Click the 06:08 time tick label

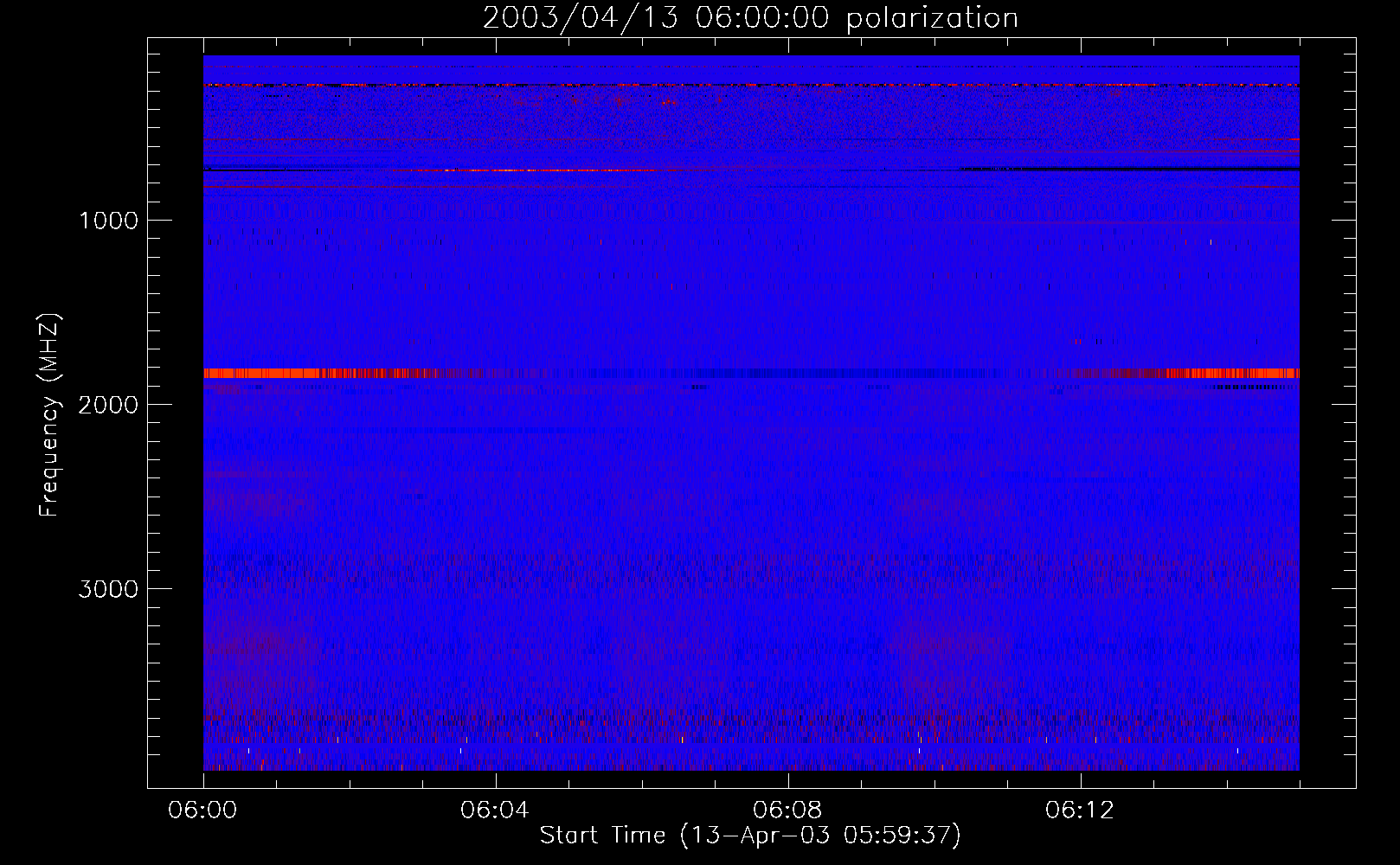pos(787,811)
